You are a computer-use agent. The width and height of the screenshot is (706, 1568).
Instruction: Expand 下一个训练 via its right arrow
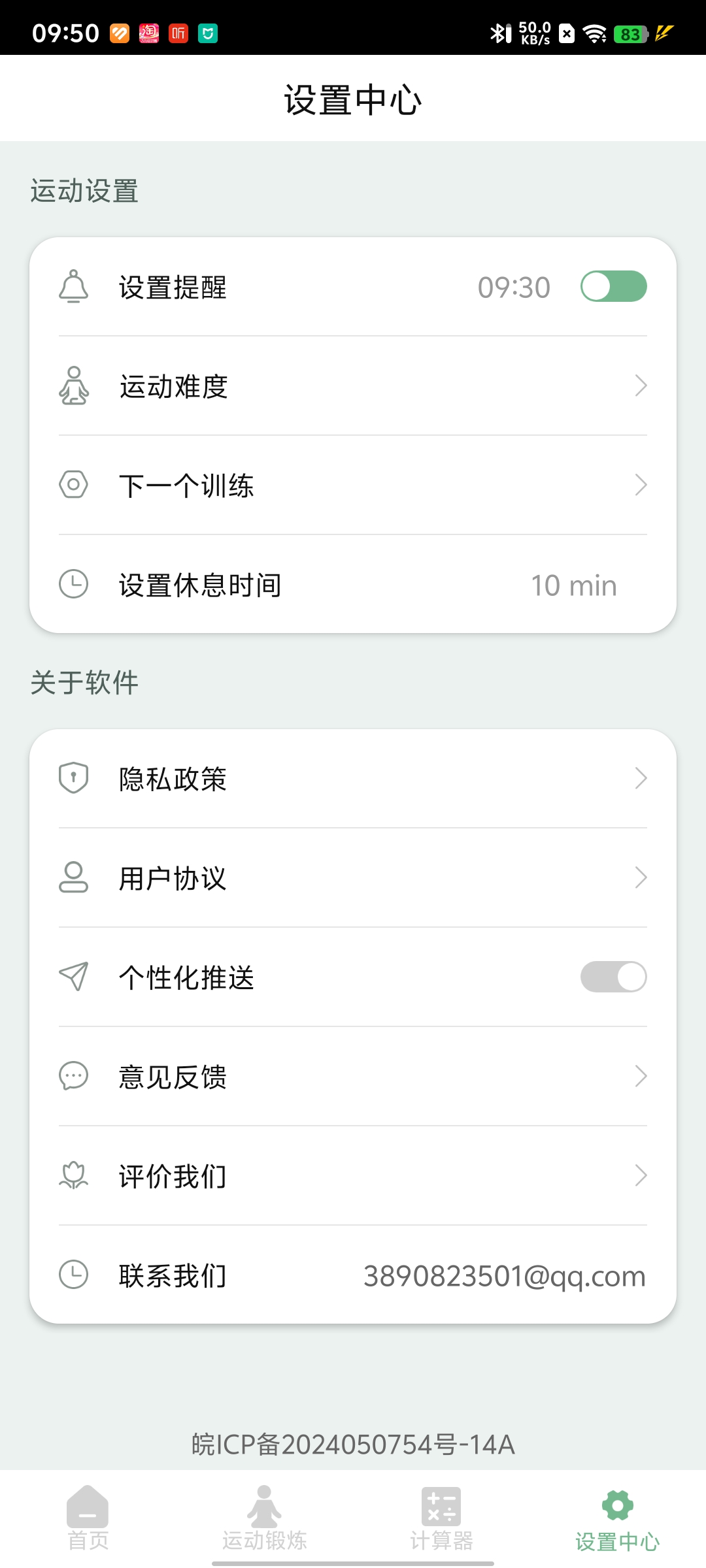point(641,485)
